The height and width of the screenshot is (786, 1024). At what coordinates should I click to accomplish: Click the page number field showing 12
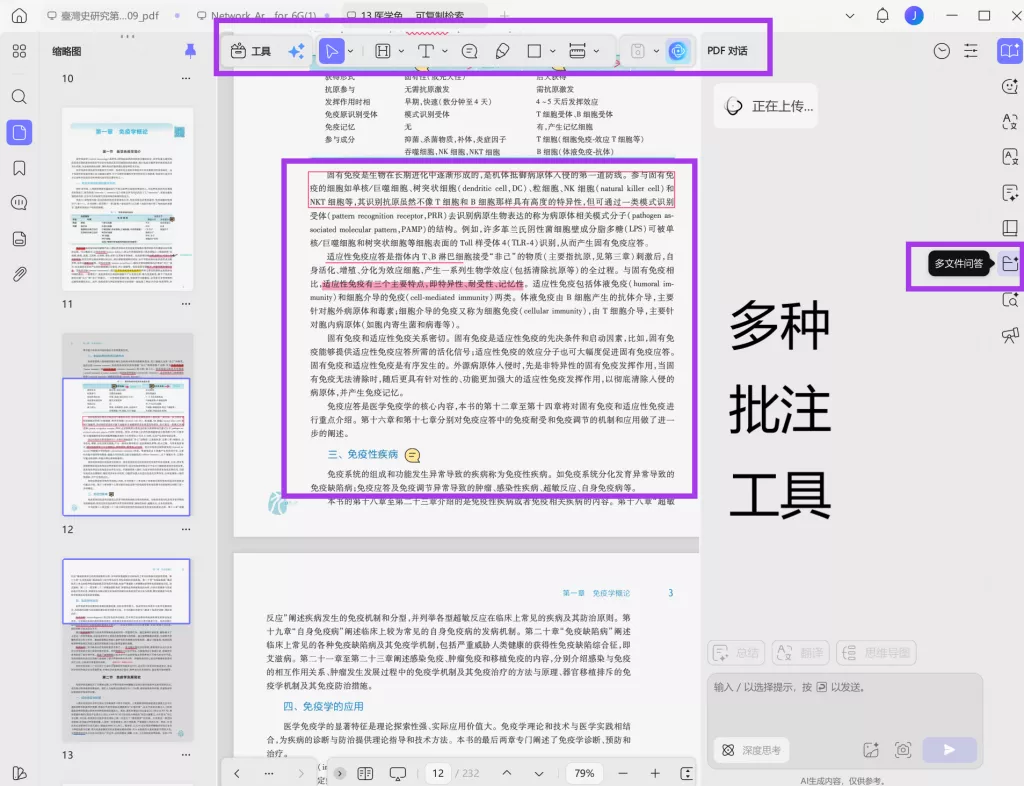click(x=438, y=773)
